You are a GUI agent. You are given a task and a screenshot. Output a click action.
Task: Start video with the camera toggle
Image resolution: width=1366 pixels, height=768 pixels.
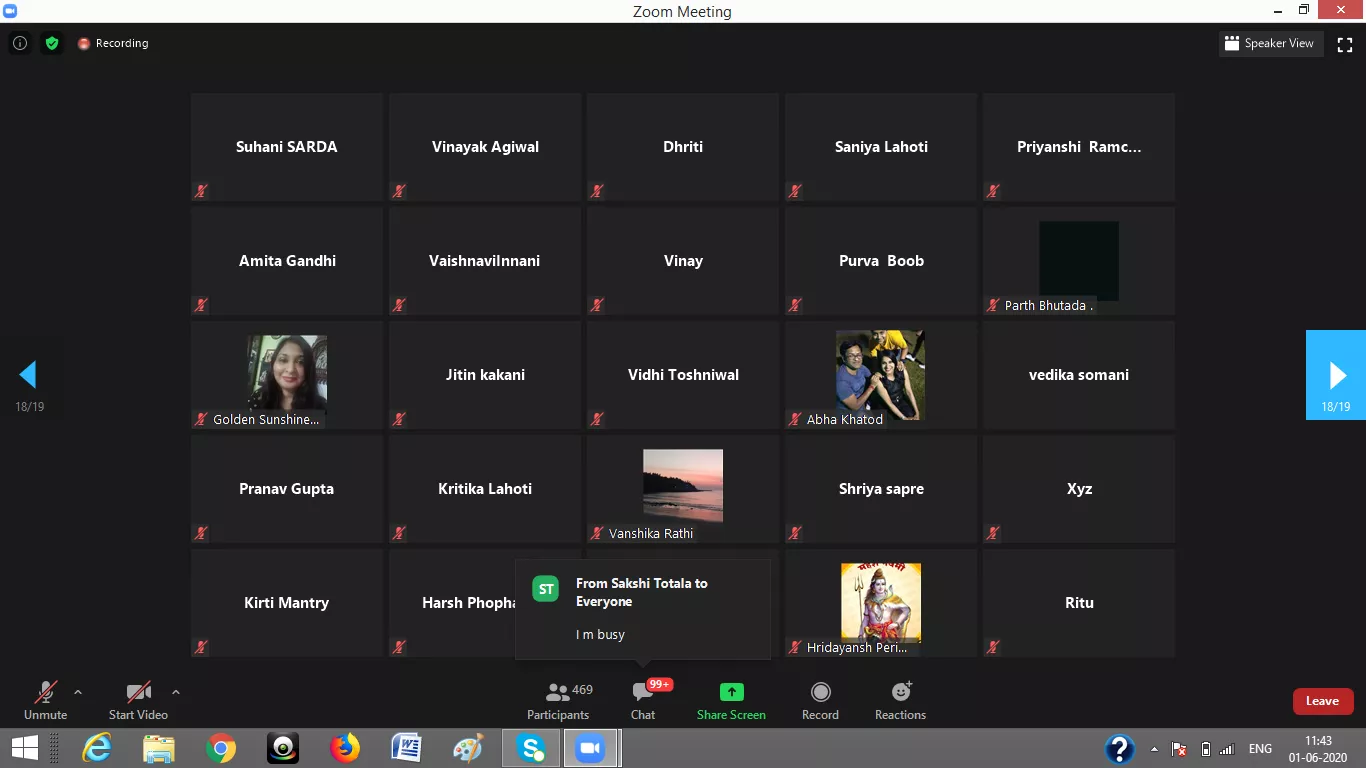pyautogui.click(x=138, y=700)
